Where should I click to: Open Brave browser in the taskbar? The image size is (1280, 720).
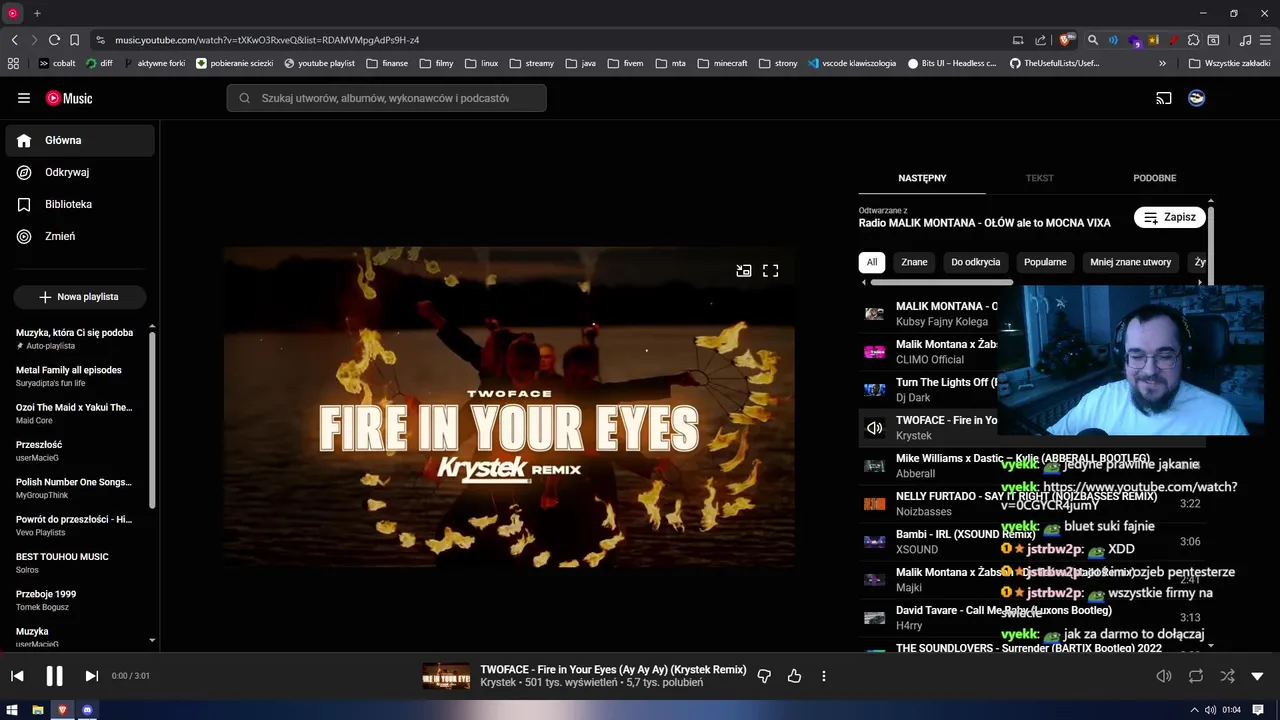tap(62, 710)
